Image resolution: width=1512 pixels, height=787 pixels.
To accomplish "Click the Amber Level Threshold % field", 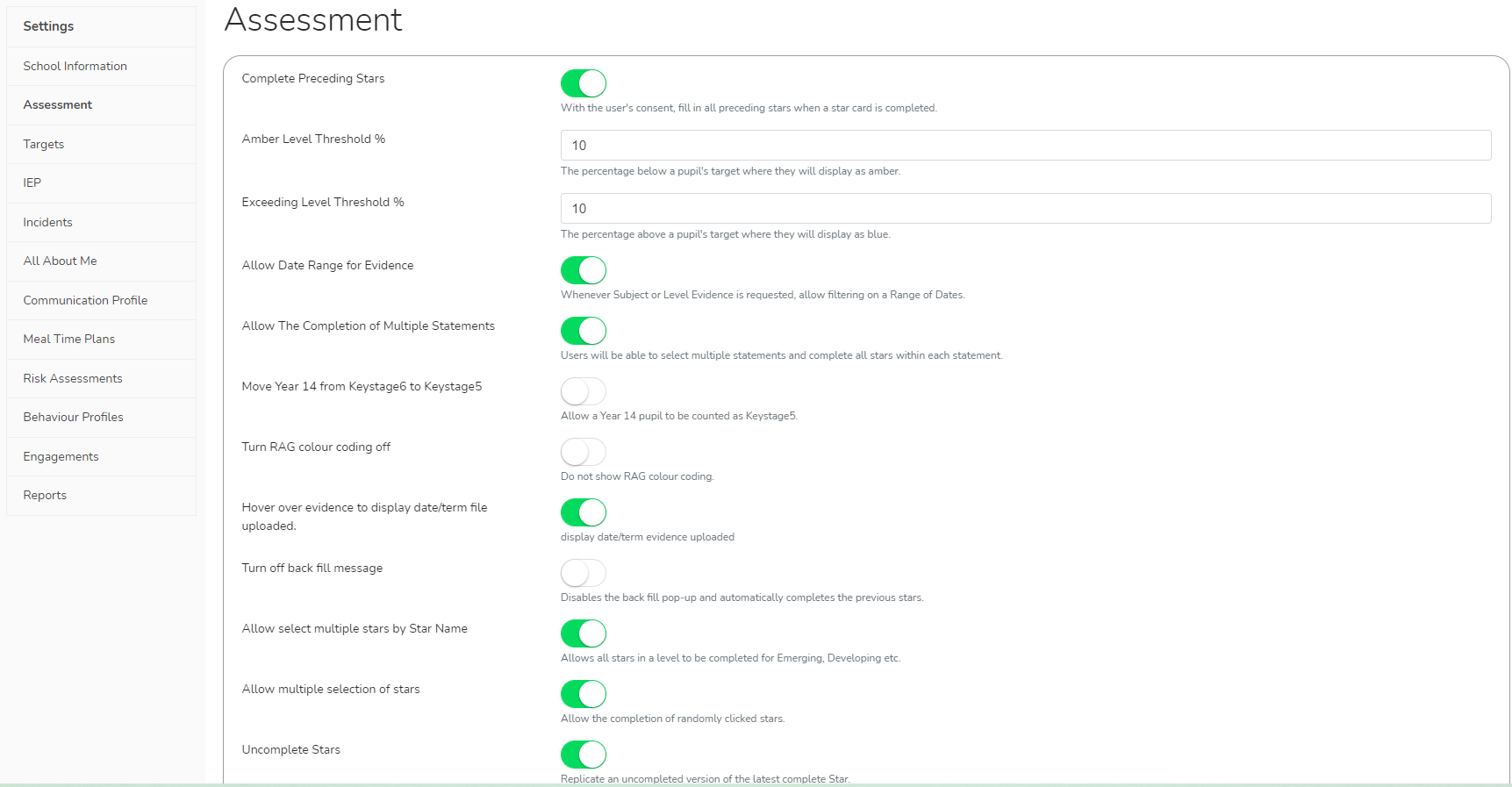I will 1026,146.
